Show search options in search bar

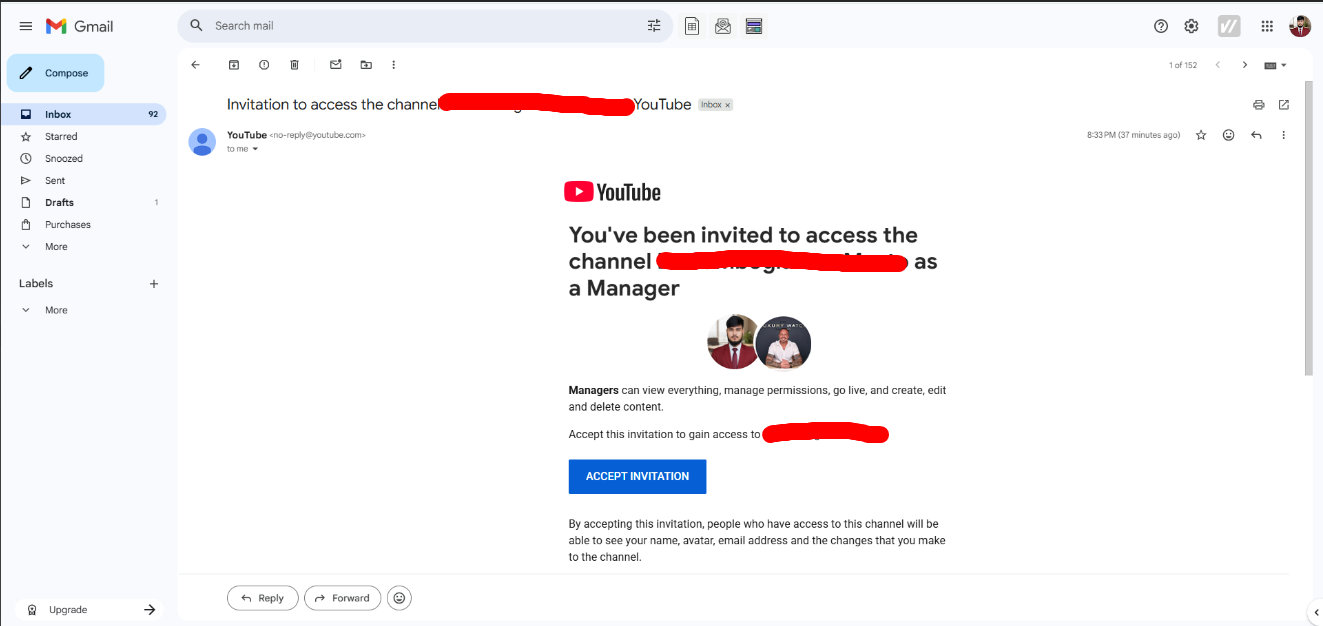click(x=654, y=26)
